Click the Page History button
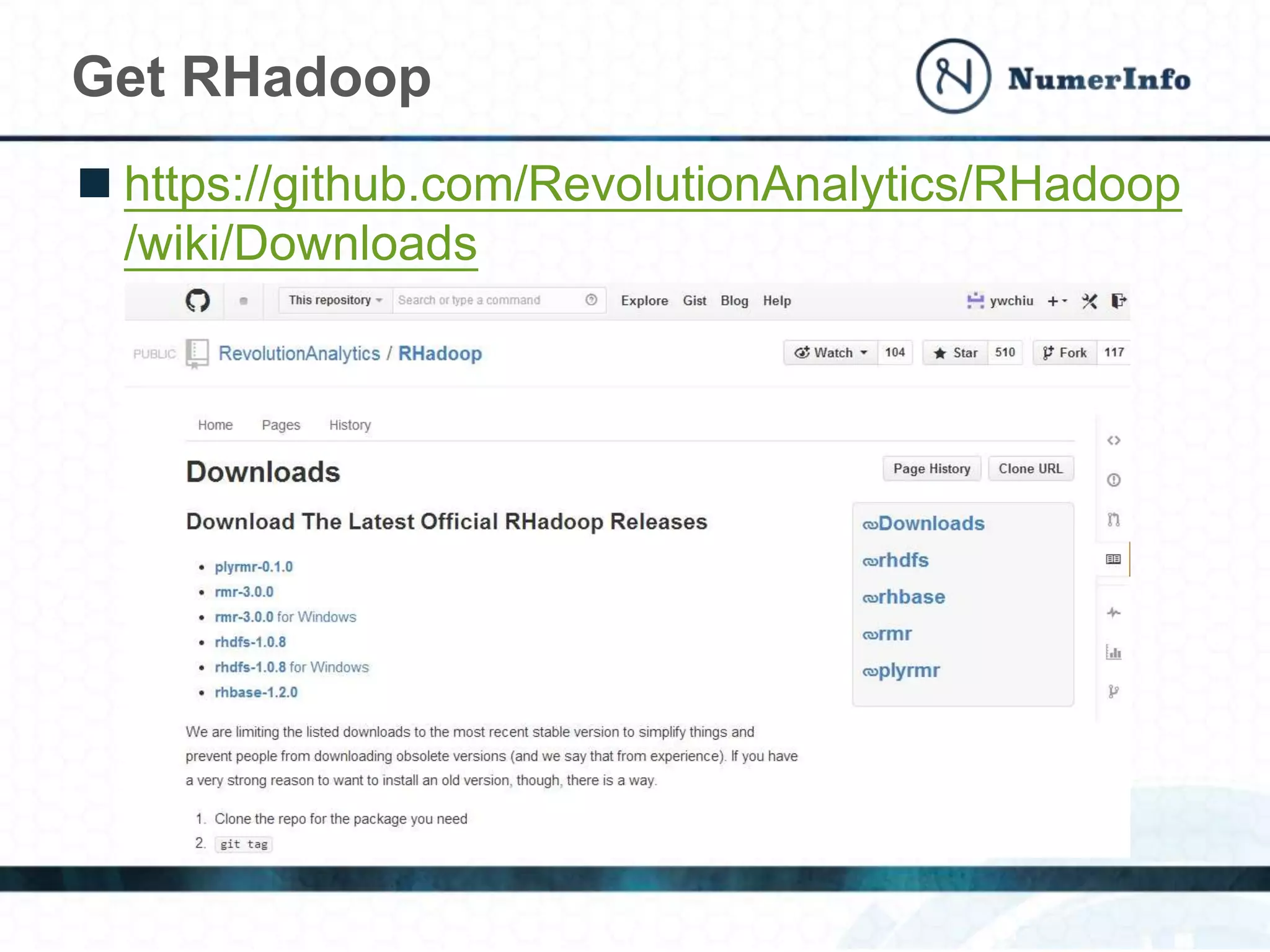 point(931,469)
